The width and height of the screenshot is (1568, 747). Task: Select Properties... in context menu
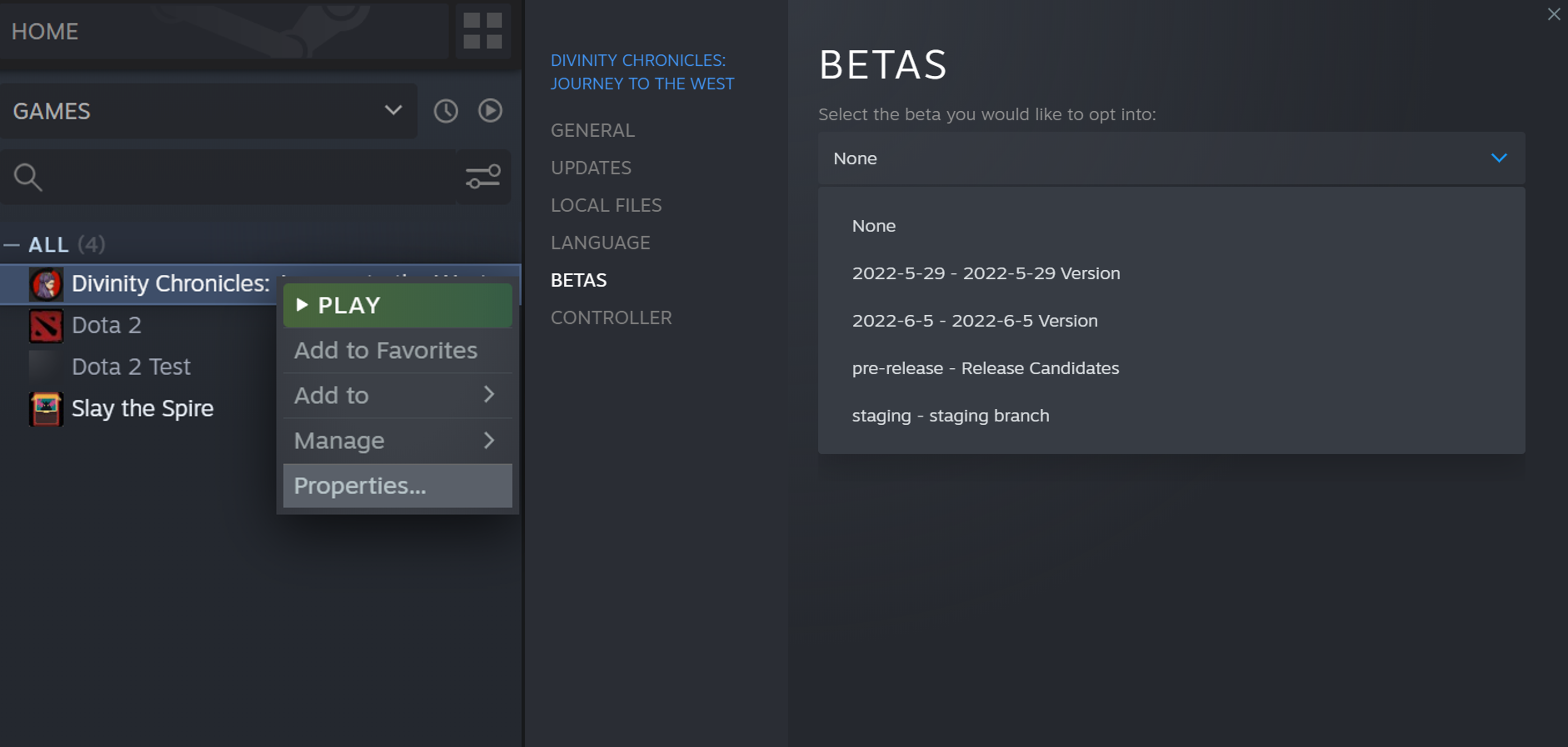(x=397, y=485)
